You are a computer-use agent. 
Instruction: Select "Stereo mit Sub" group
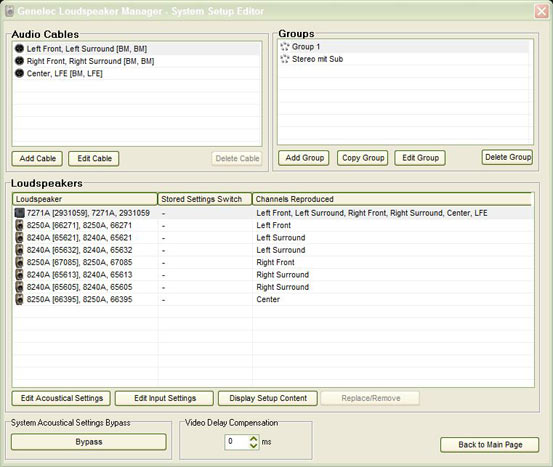(405, 59)
